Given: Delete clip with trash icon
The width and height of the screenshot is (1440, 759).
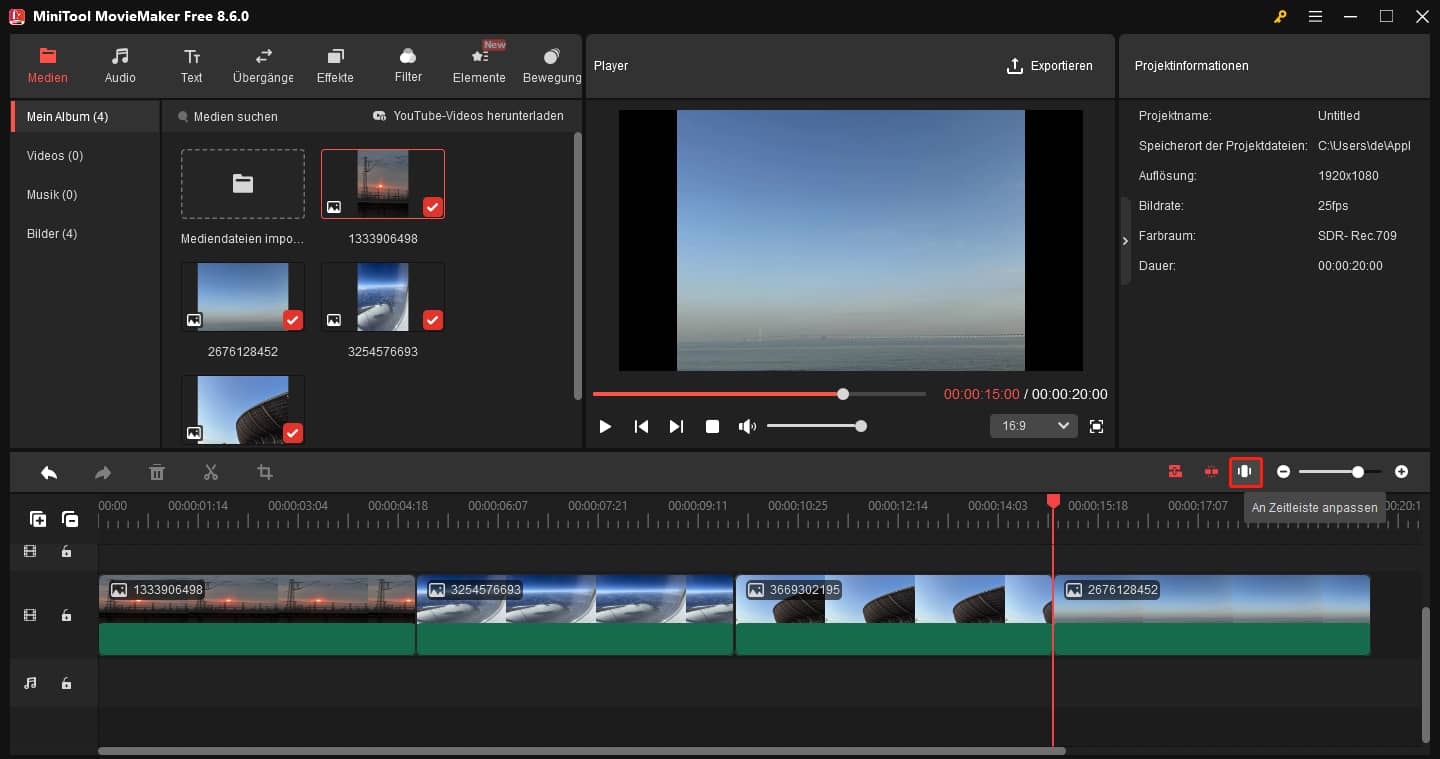Looking at the screenshot, I should click(x=157, y=472).
